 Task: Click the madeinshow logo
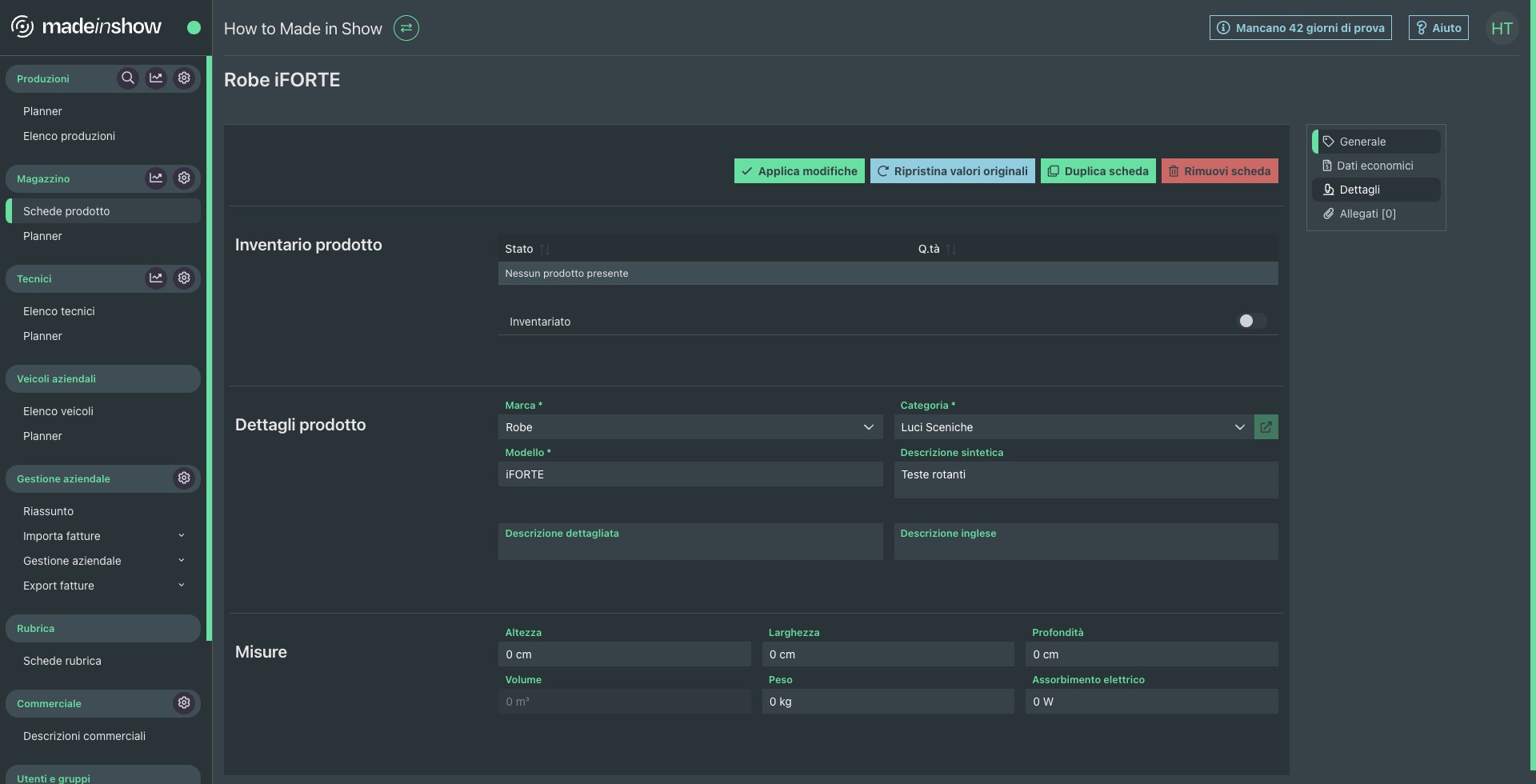click(86, 27)
